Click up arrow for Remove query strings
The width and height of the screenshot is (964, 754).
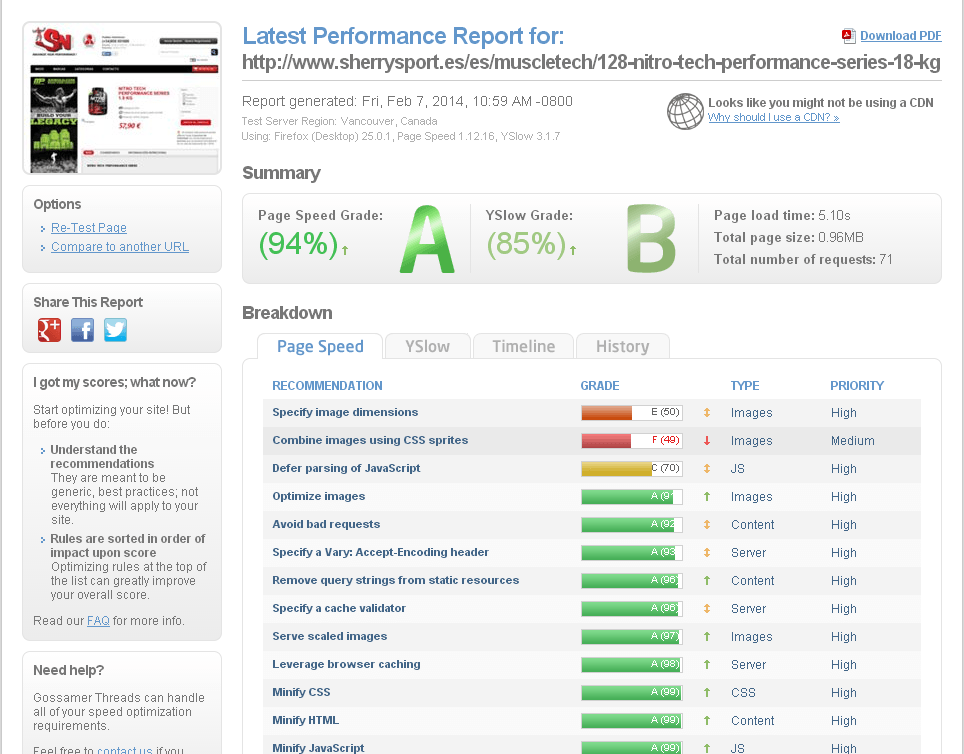pyautogui.click(x=707, y=581)
